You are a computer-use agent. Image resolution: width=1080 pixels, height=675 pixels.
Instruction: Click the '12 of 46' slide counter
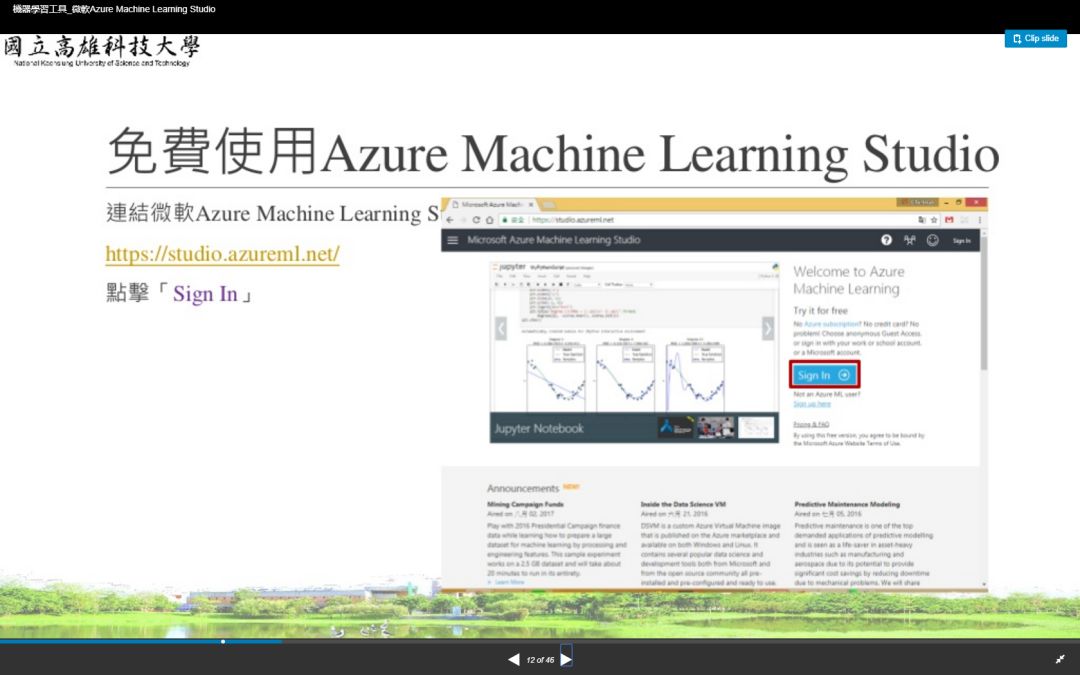(540, 660)
